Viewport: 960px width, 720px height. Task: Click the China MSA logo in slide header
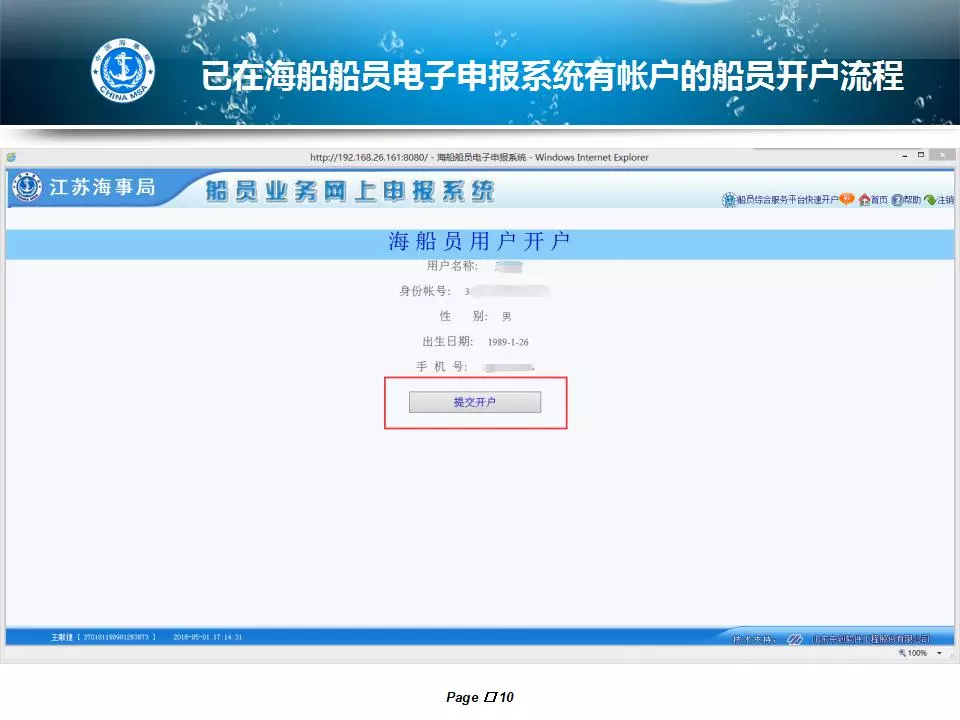[124, 70]
